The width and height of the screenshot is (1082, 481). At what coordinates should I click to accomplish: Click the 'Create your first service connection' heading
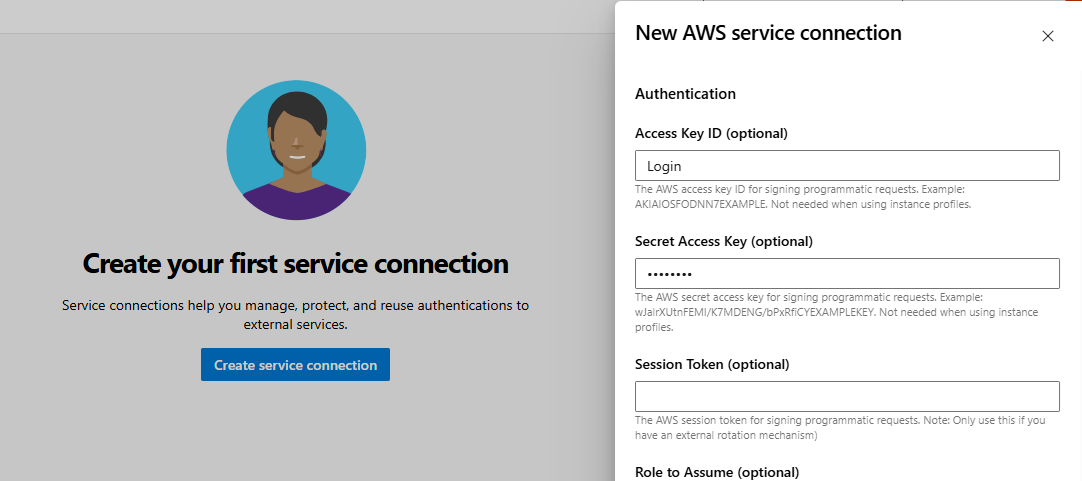pyautogui.click(x=295, y=263)
